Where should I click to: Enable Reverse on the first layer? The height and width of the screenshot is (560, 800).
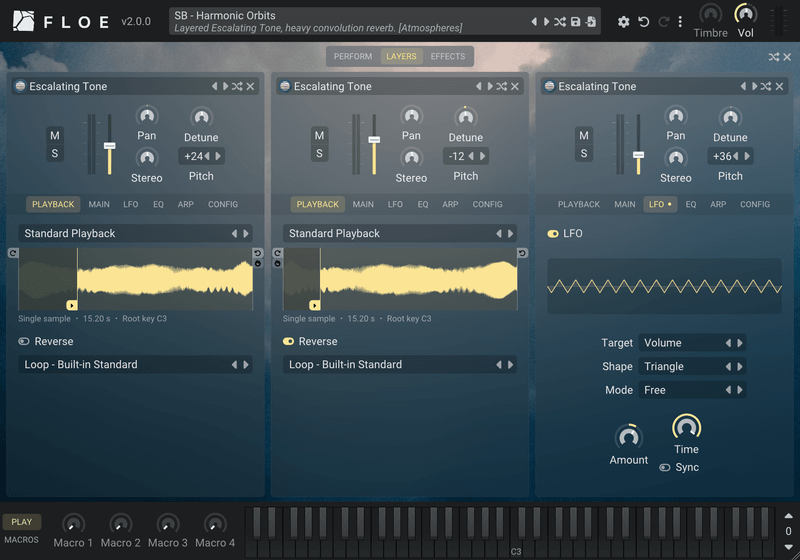point(24,341)
